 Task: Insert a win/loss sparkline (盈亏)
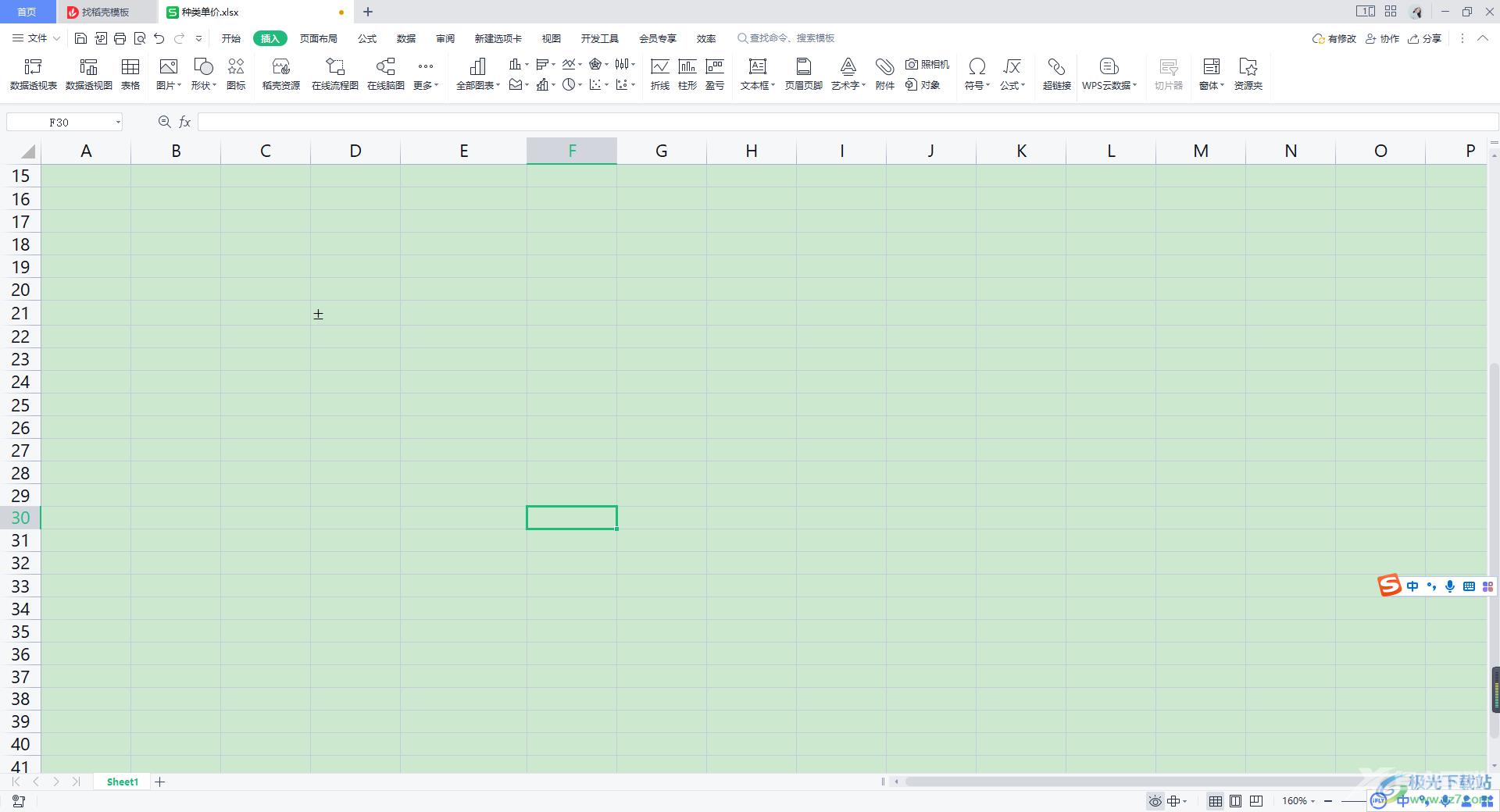coord(715,74)
